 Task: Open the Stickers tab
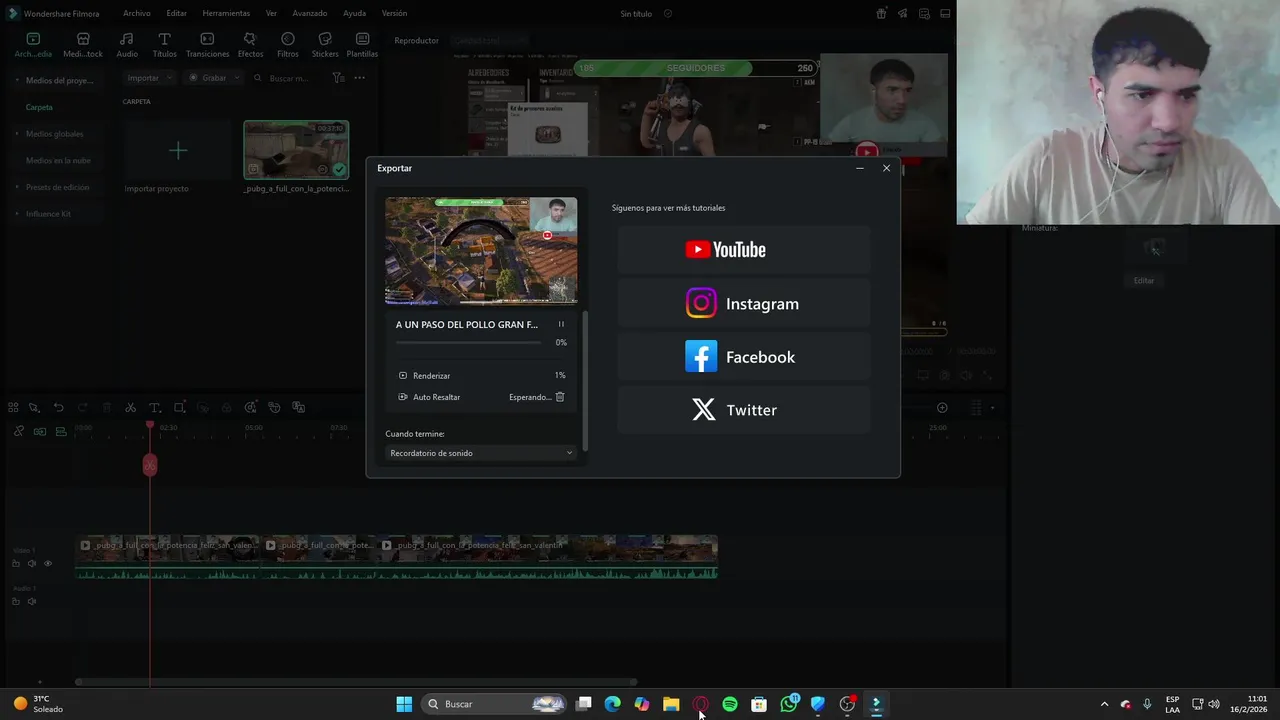click(x=325, y=45)
